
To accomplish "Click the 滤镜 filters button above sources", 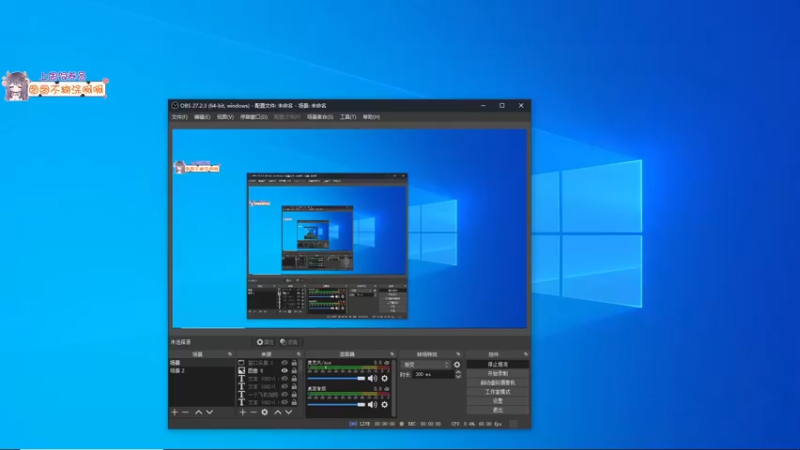I will [x=289, y=342].
